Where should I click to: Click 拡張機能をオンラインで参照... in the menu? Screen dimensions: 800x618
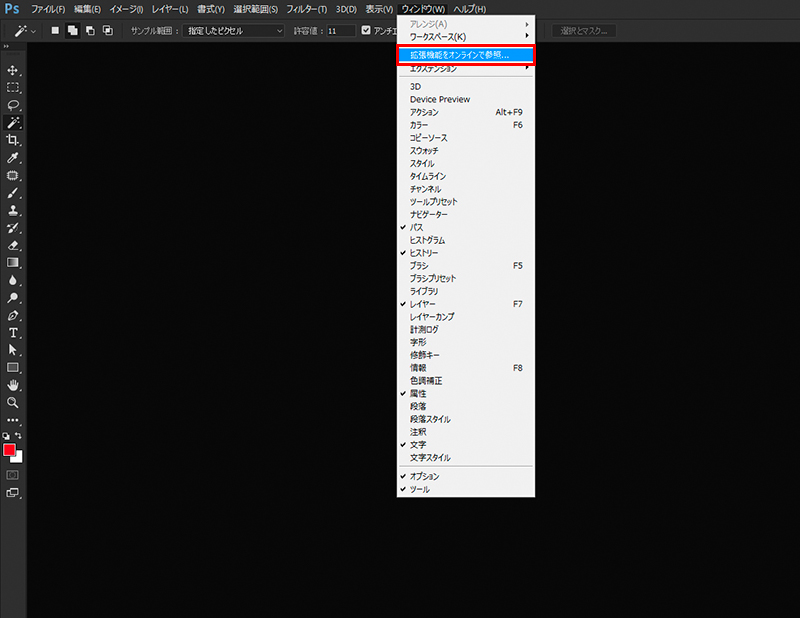pyautogui.click(x=466, y=55)
